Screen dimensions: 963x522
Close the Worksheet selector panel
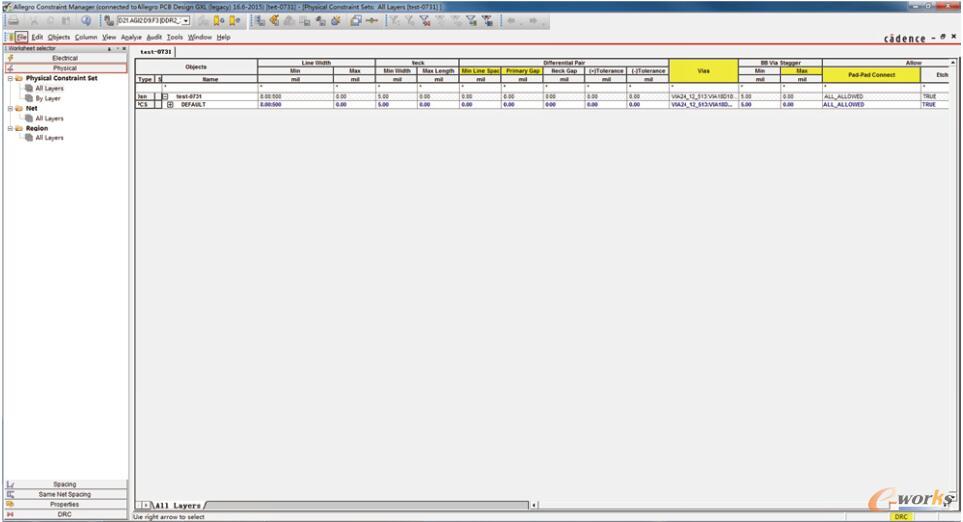123,49
